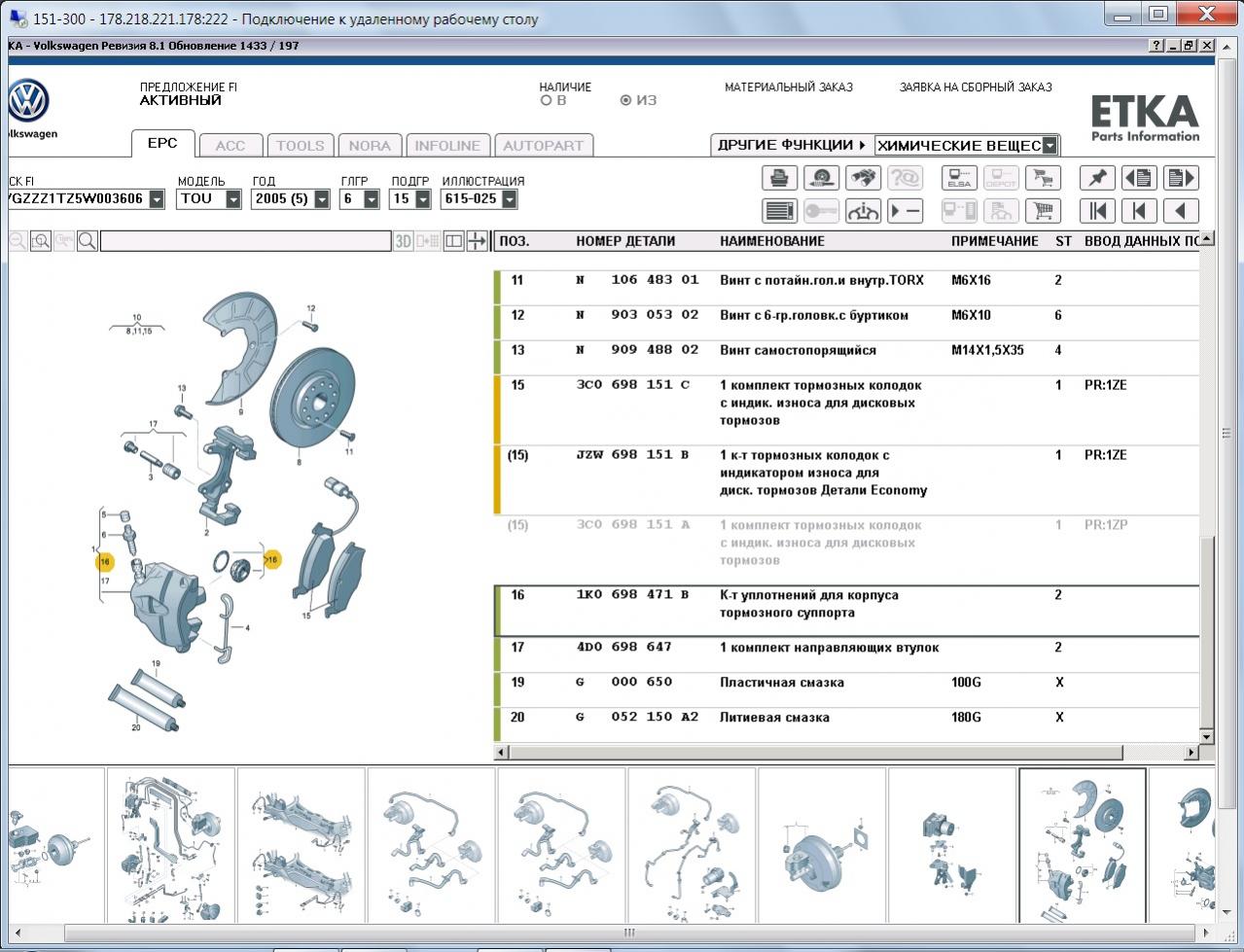Click the Volkswagen logo

tap(29, 100)
